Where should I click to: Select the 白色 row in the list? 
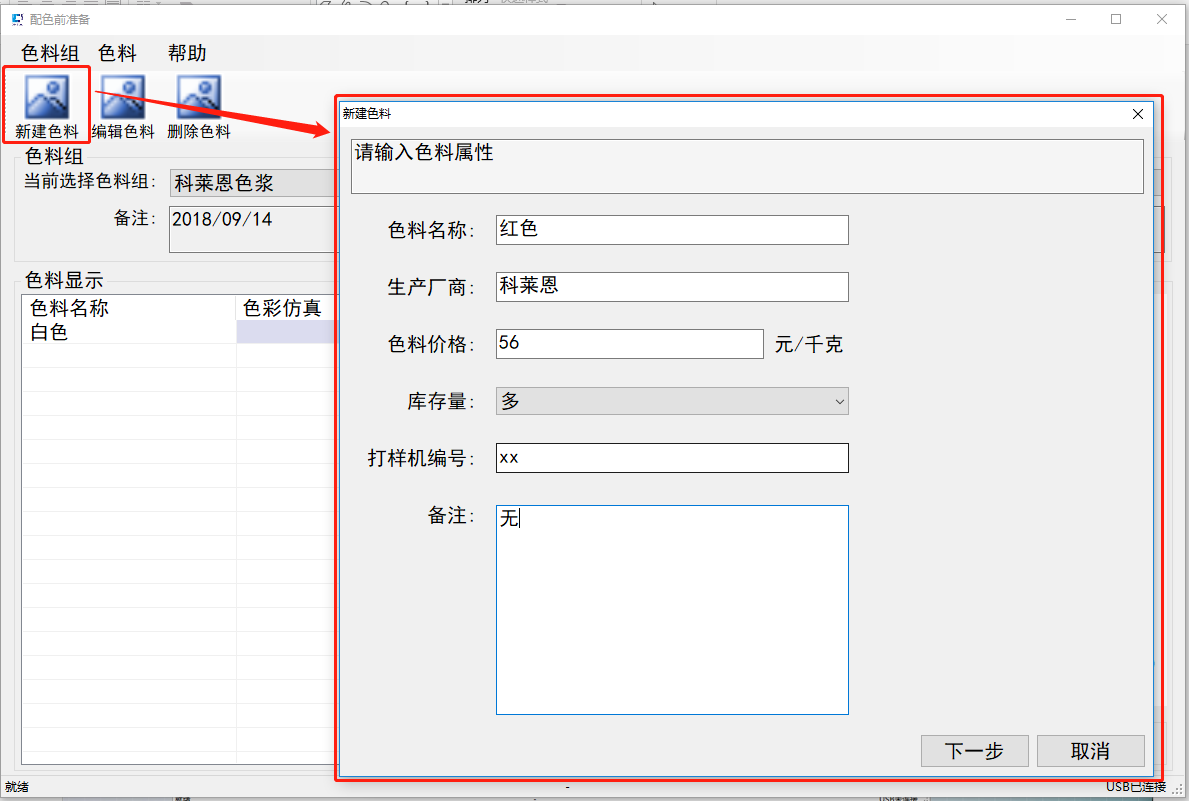click(x=128, y=333)
